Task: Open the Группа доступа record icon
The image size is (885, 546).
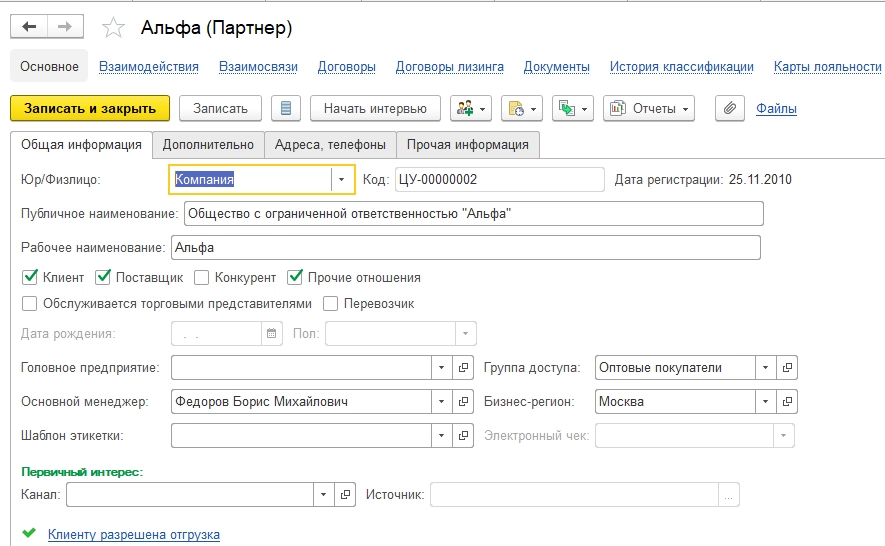Action: pyautogui.click(x=787, y=368)
